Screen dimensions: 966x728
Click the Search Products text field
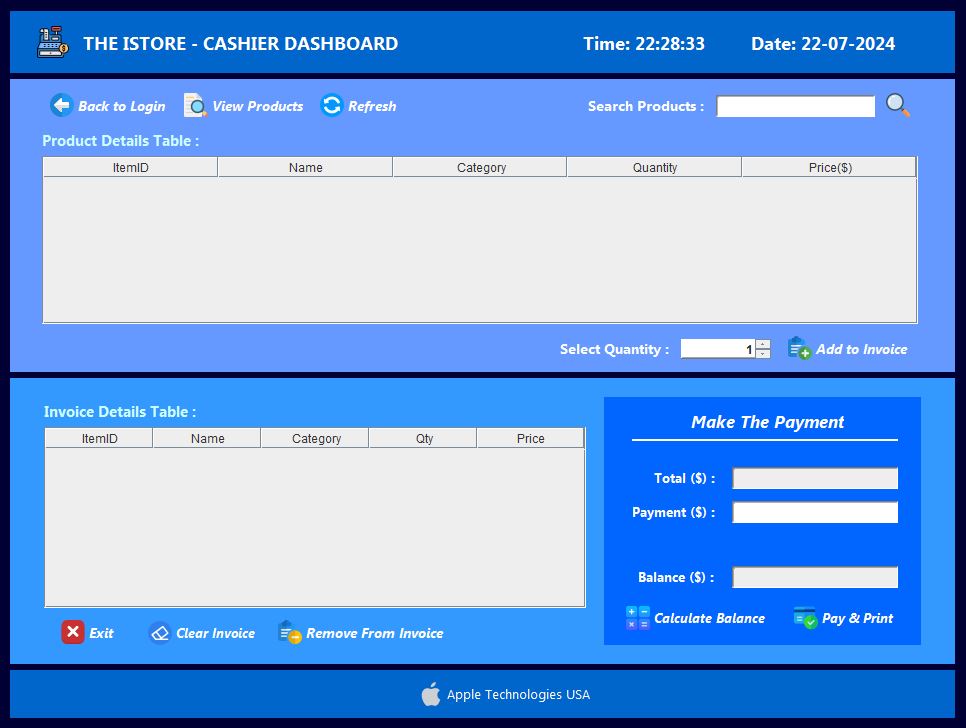[795, 106]
